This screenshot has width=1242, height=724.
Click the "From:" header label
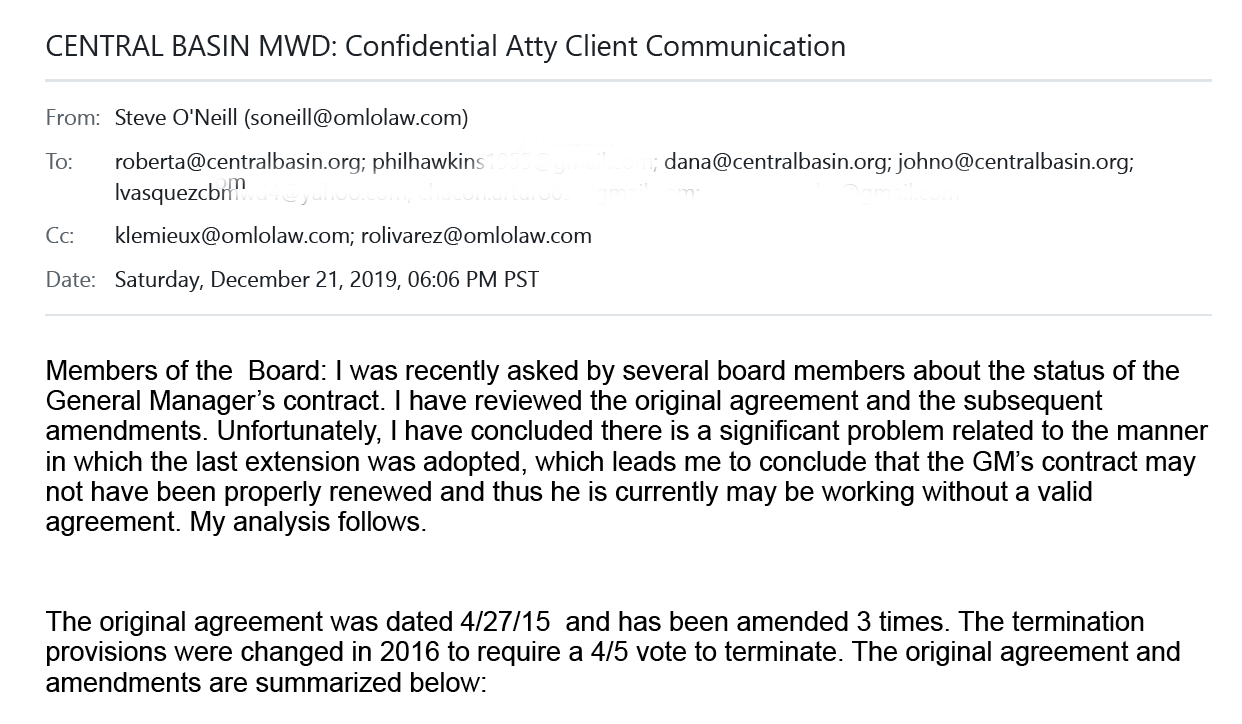click(x=72, y=118)
